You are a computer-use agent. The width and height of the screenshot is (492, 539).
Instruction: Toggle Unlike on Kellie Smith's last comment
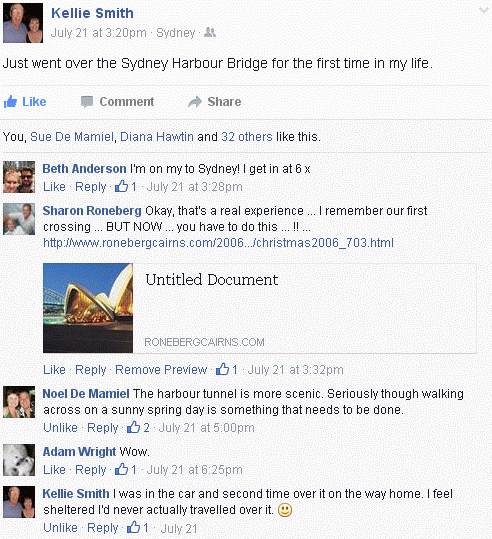click(x=60, y=527)
